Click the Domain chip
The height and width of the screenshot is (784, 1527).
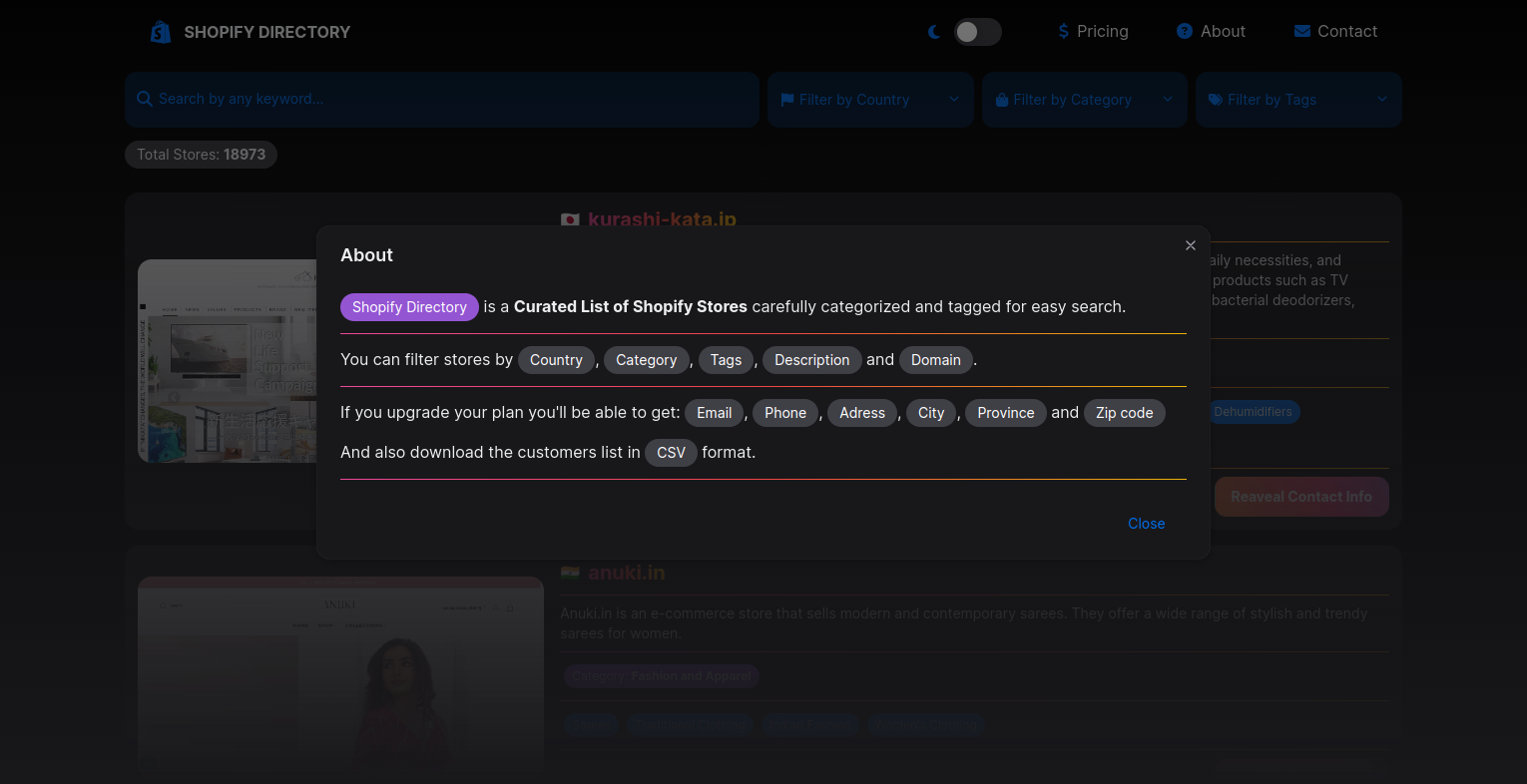pos(936,360)
